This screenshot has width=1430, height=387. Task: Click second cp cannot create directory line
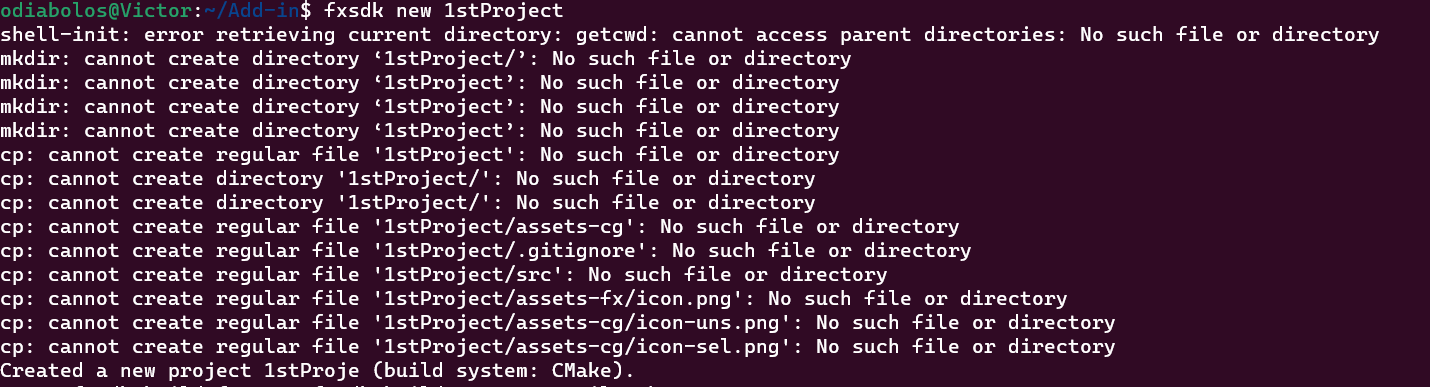(x=408, y=203)
